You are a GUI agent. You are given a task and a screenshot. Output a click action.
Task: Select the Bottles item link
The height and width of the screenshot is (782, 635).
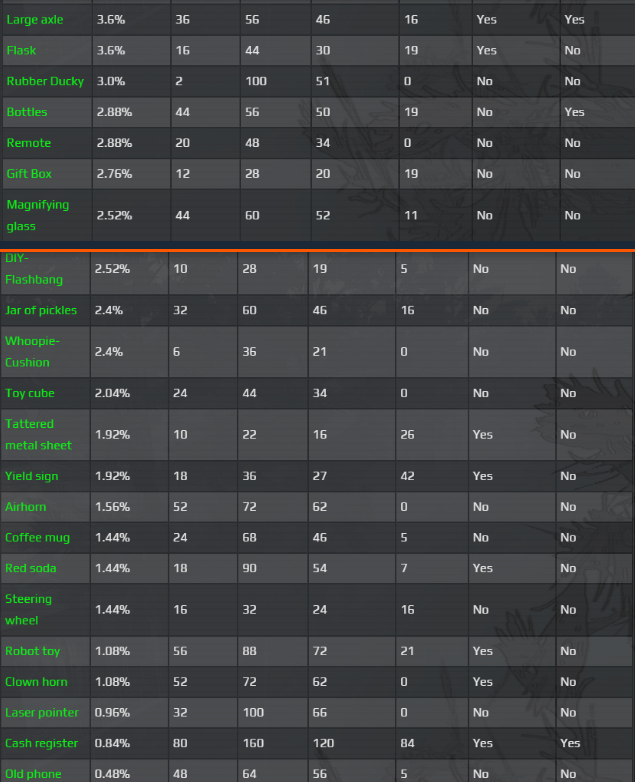[x=27, y=112]
